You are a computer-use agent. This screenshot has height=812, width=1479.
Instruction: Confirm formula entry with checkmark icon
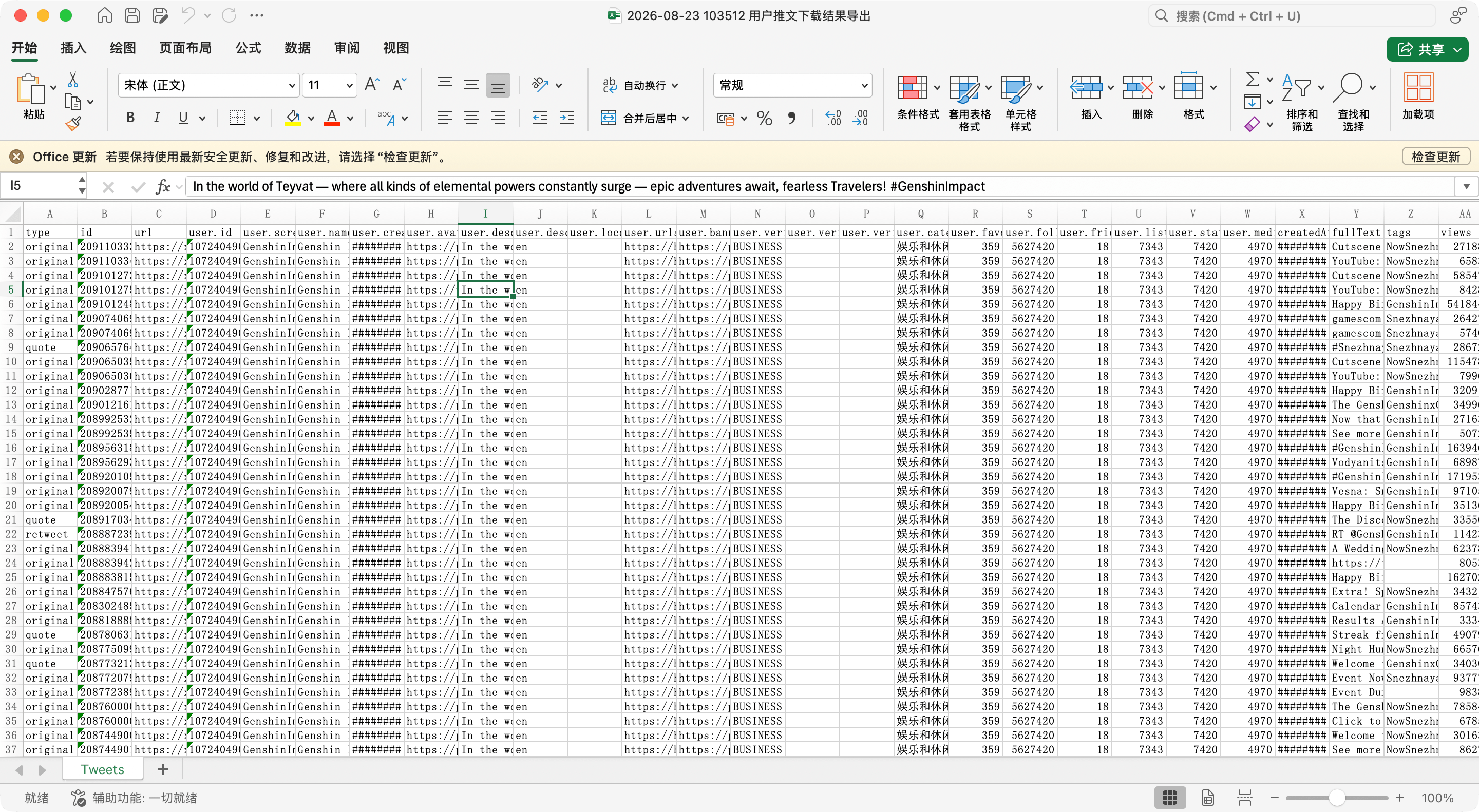(138, 186)
